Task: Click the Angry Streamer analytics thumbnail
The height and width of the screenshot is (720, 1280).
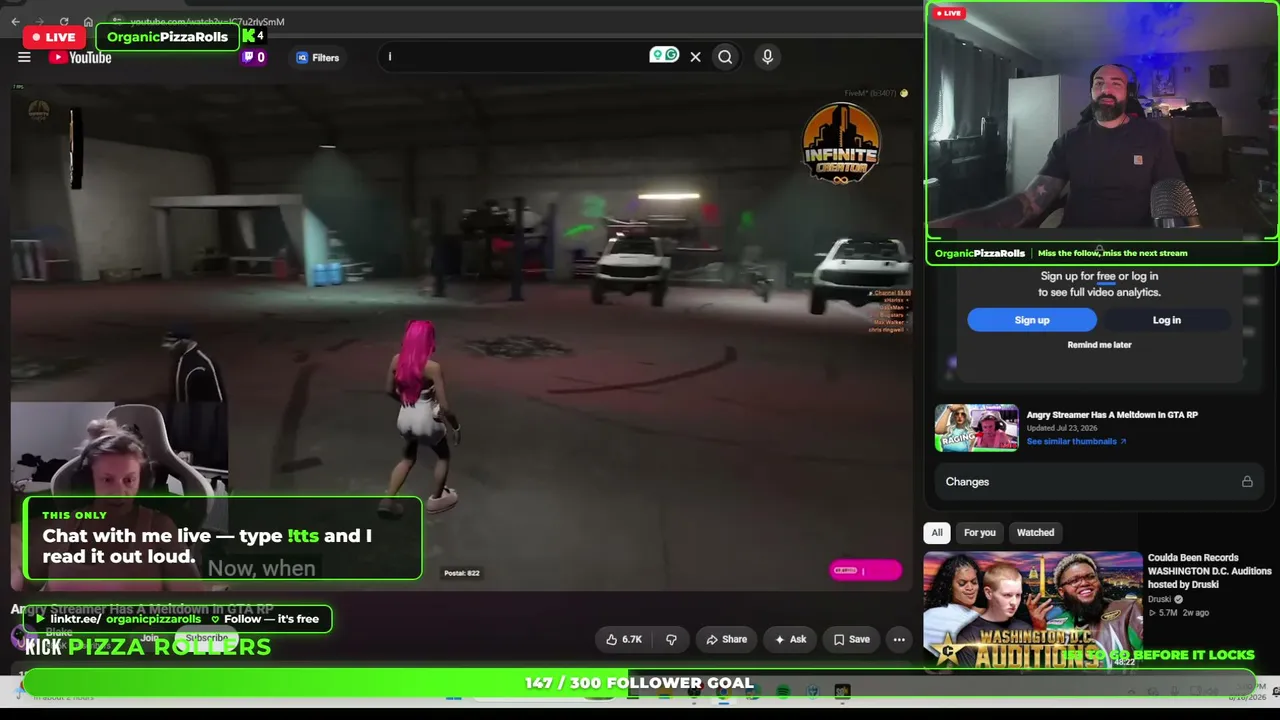Action: click(x=977, y=428)
